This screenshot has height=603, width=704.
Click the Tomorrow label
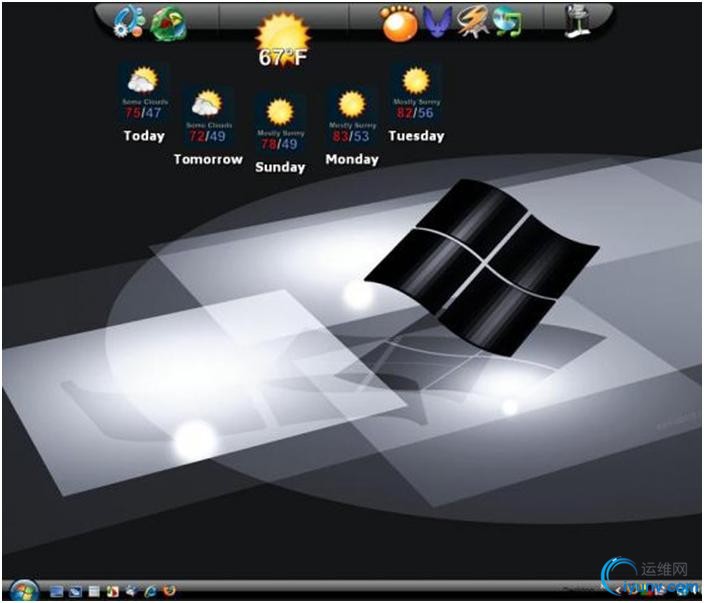(208, 159)
